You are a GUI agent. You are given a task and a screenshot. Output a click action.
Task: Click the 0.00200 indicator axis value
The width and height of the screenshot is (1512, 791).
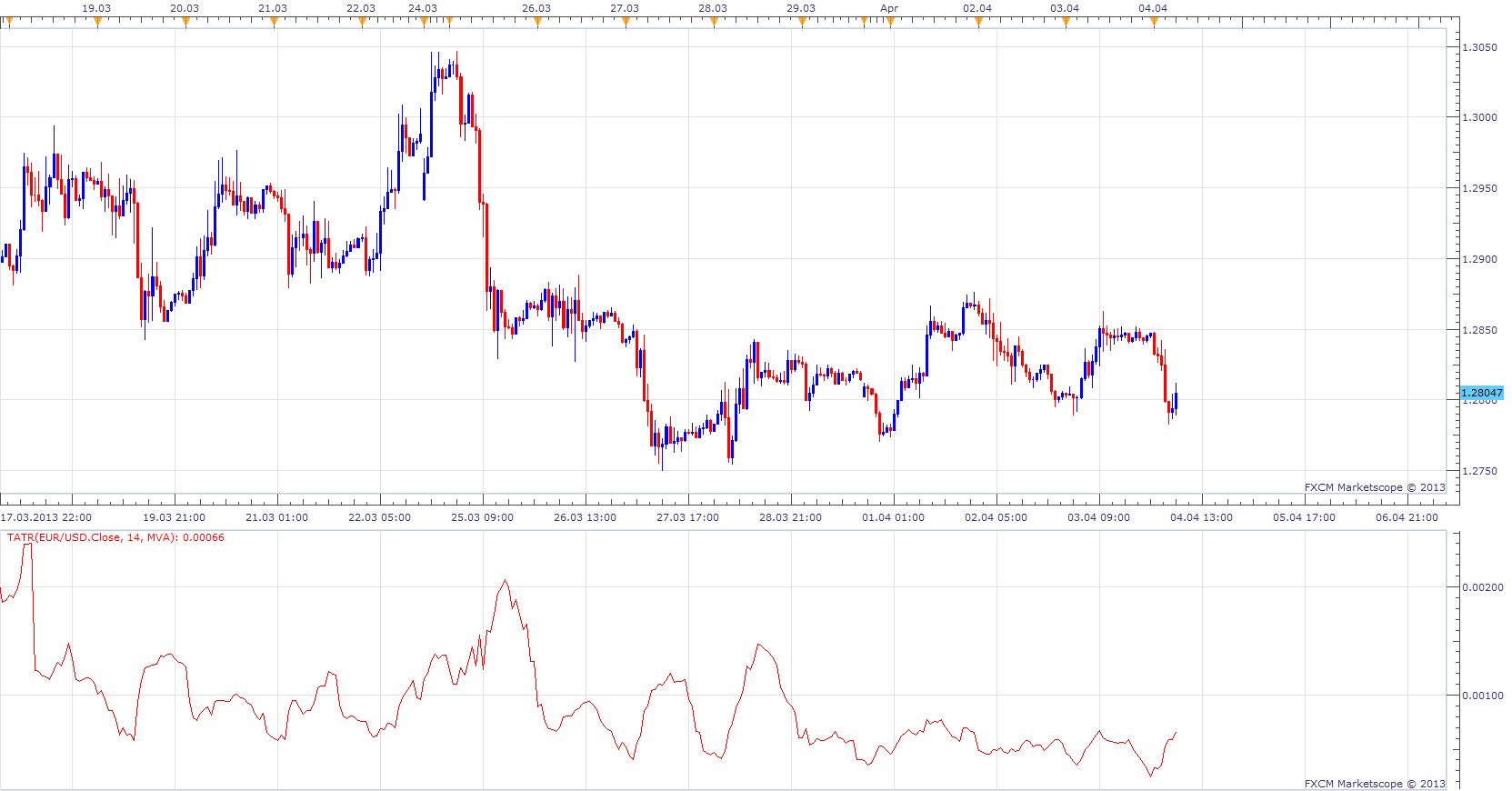coord(1482,587)
